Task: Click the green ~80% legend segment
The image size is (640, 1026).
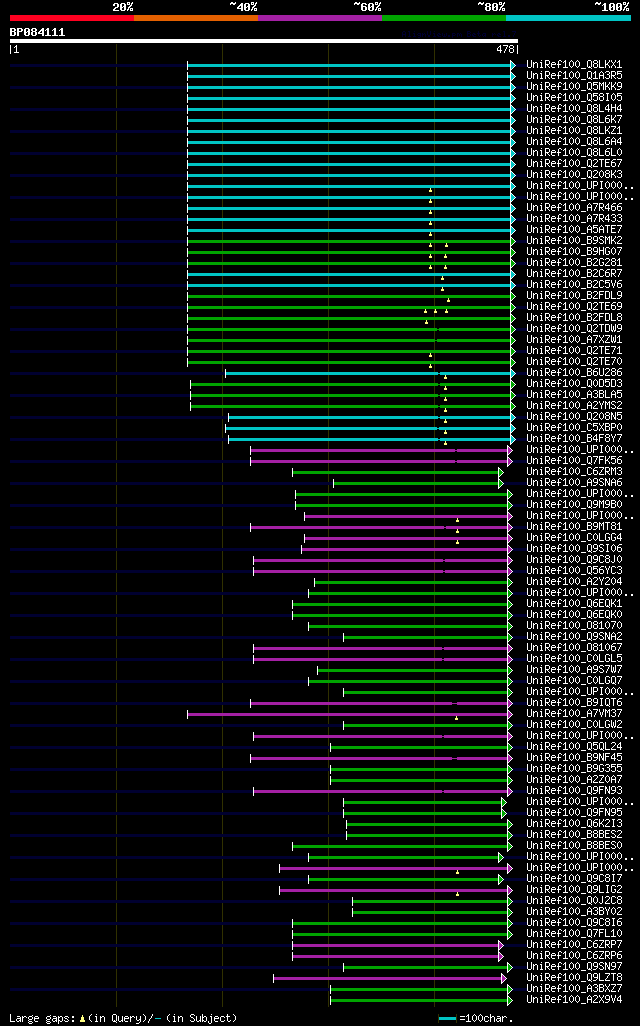Action: point(444,18)
